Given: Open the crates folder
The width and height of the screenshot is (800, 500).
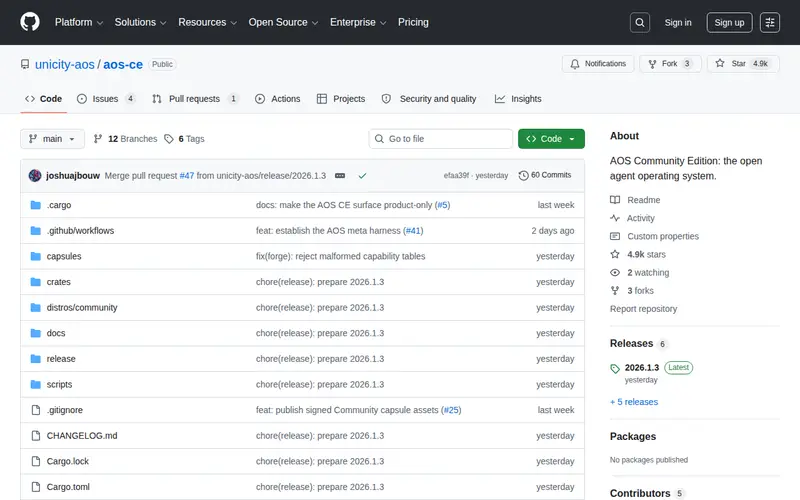Looking at the screenshot, I should click(59, 282).
